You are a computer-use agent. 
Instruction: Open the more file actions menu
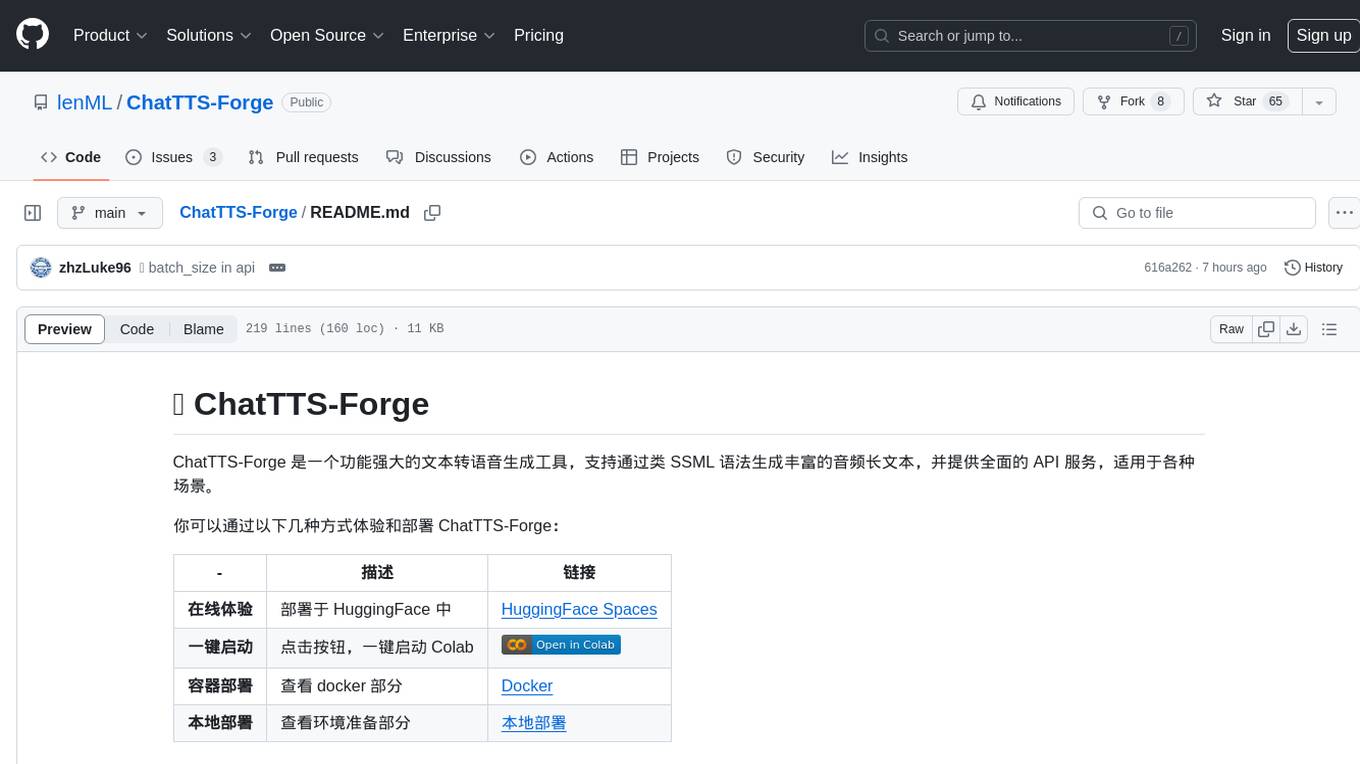pyautogui.click(x=1344, y=213)
